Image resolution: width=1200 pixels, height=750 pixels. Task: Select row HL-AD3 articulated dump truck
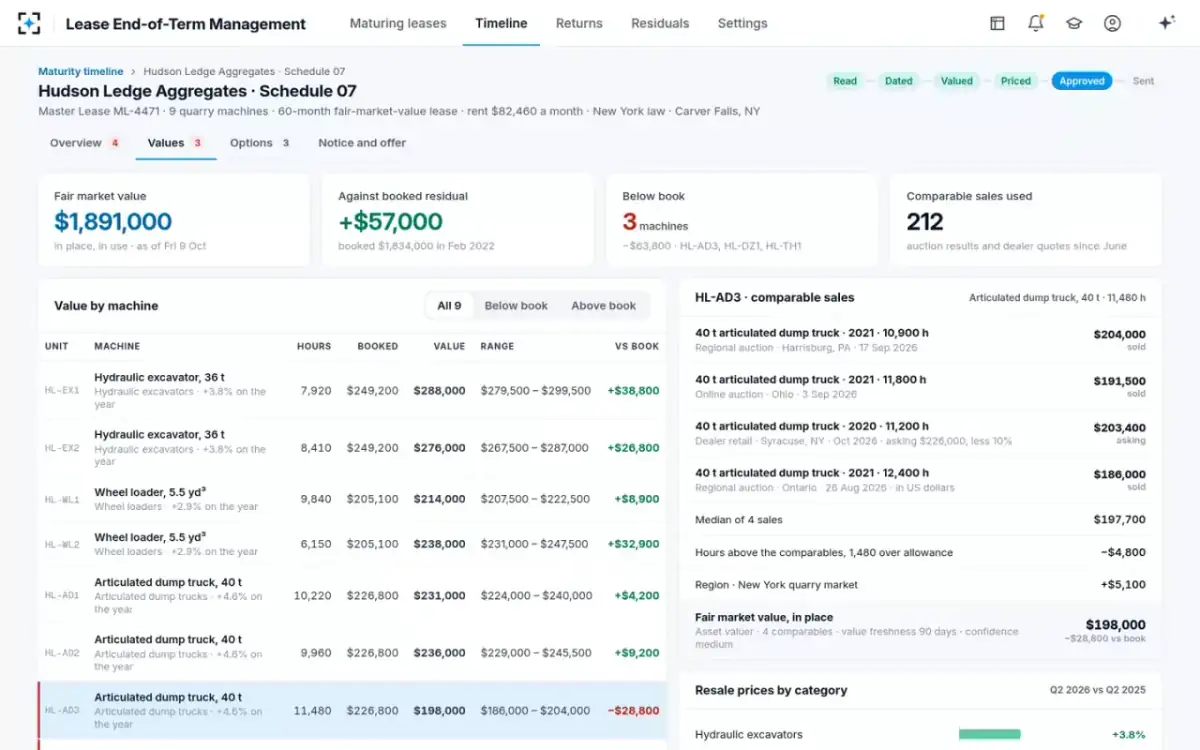tap(352, 711)
